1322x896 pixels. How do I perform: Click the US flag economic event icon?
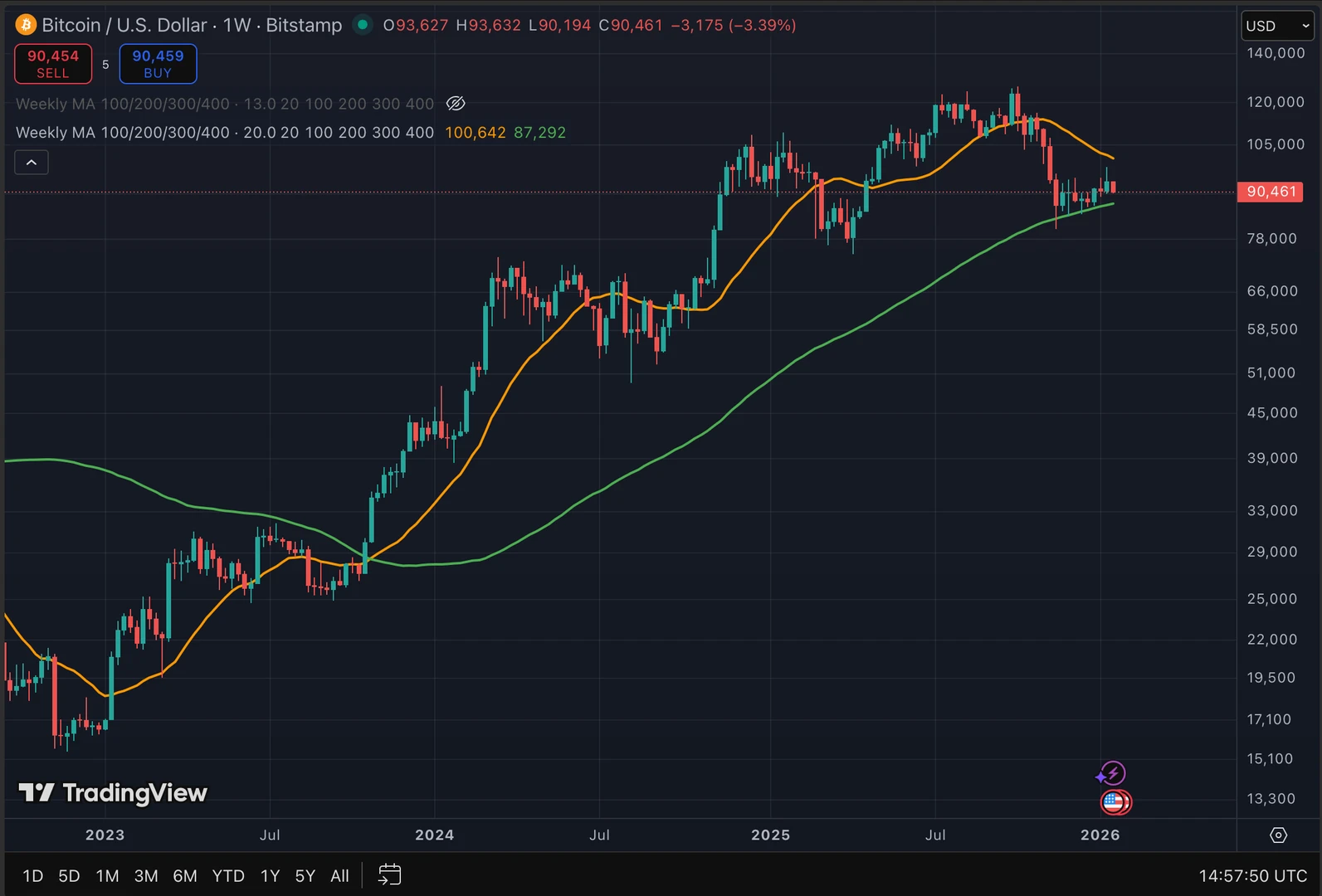click(1115, 802)
